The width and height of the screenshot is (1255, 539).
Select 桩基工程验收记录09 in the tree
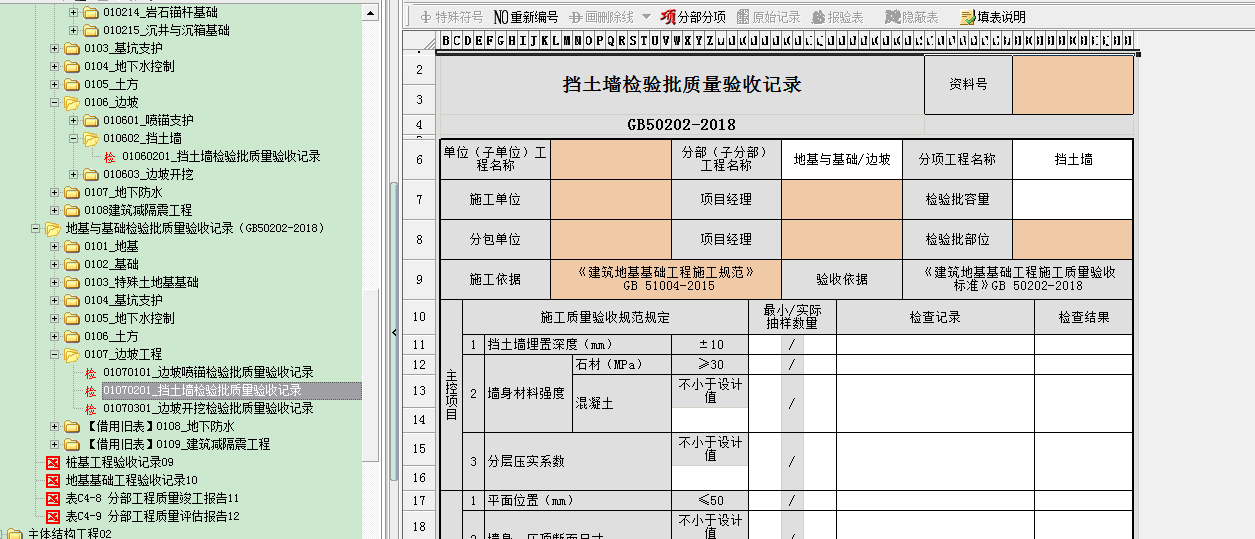pos(119,463)
